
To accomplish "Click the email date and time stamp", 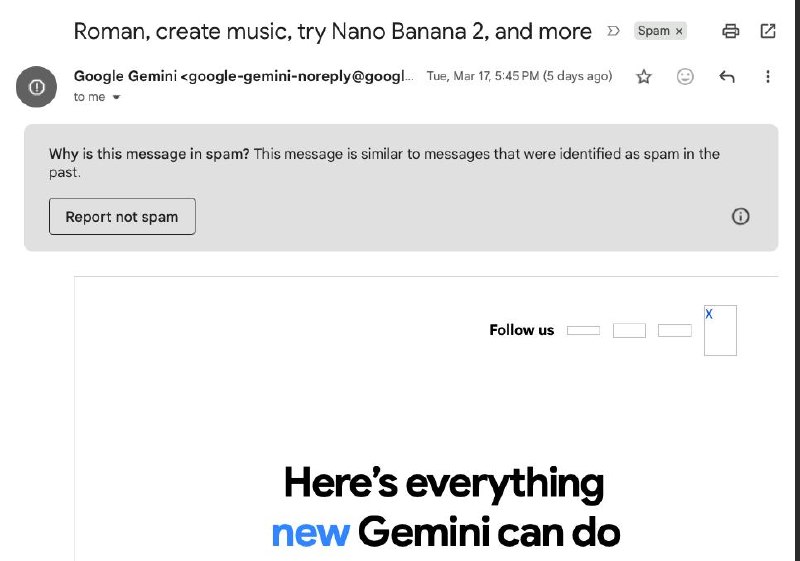I will (518, 77).
